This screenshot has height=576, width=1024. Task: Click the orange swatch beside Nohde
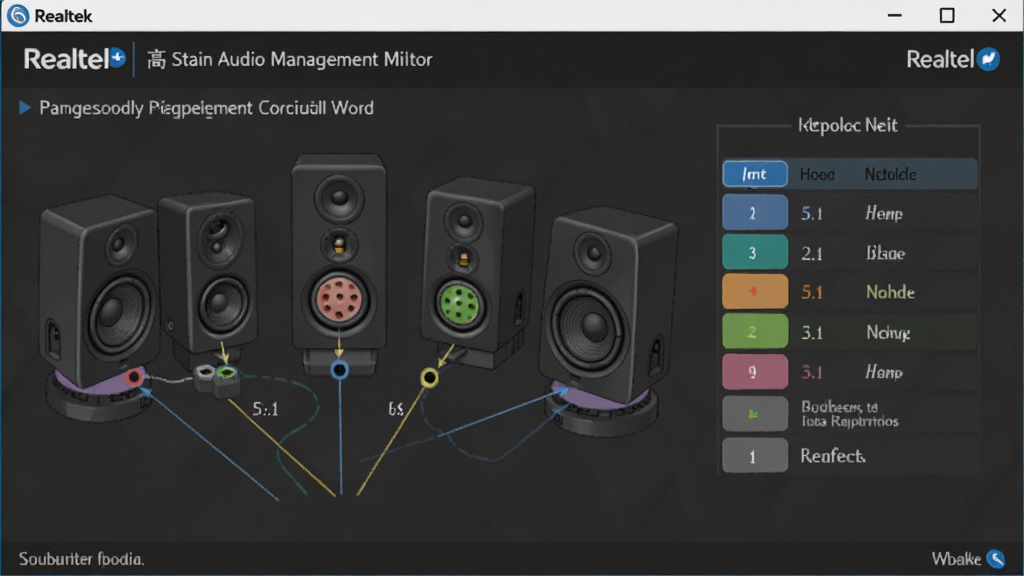coord(755,292)
